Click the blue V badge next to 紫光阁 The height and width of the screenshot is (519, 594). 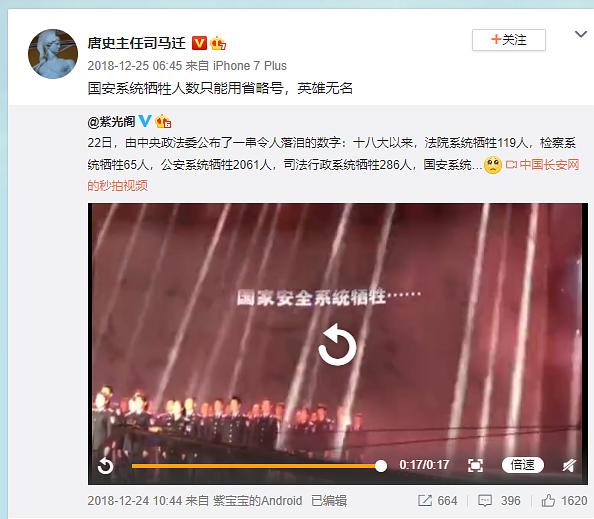145,121
